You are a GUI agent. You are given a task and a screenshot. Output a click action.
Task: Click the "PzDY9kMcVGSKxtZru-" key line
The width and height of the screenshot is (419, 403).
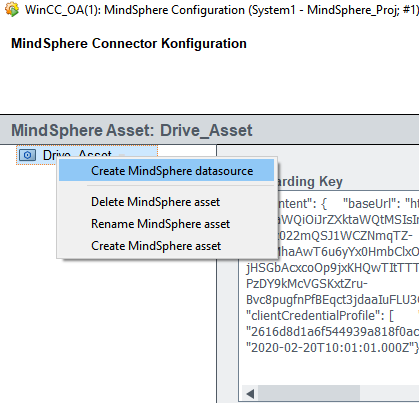coord(307,284)
